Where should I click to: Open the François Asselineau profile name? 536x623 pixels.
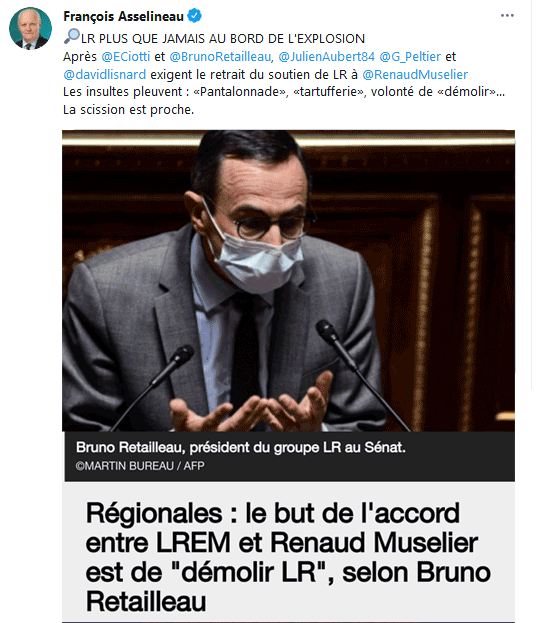tap(123, 16)
